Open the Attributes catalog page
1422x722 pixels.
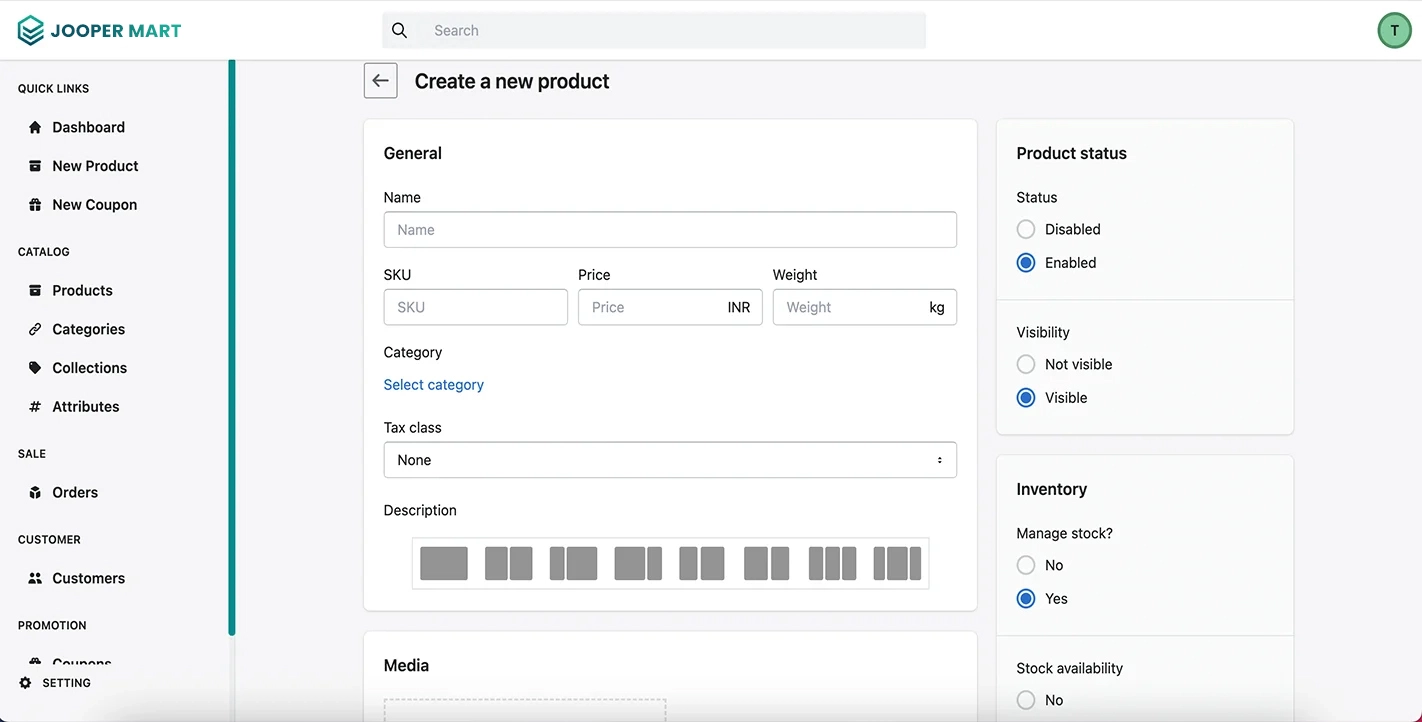pyautogui.click(x=85, y=406)
